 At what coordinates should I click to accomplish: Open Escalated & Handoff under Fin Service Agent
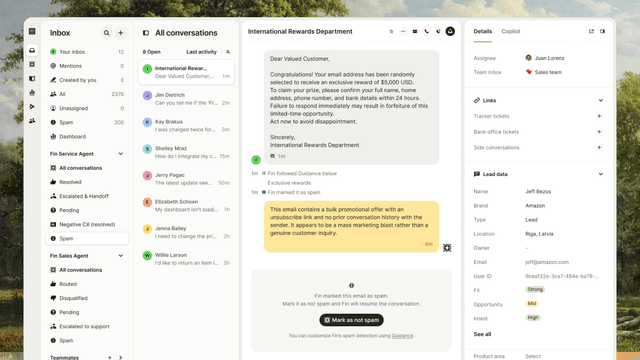point(87,196)
